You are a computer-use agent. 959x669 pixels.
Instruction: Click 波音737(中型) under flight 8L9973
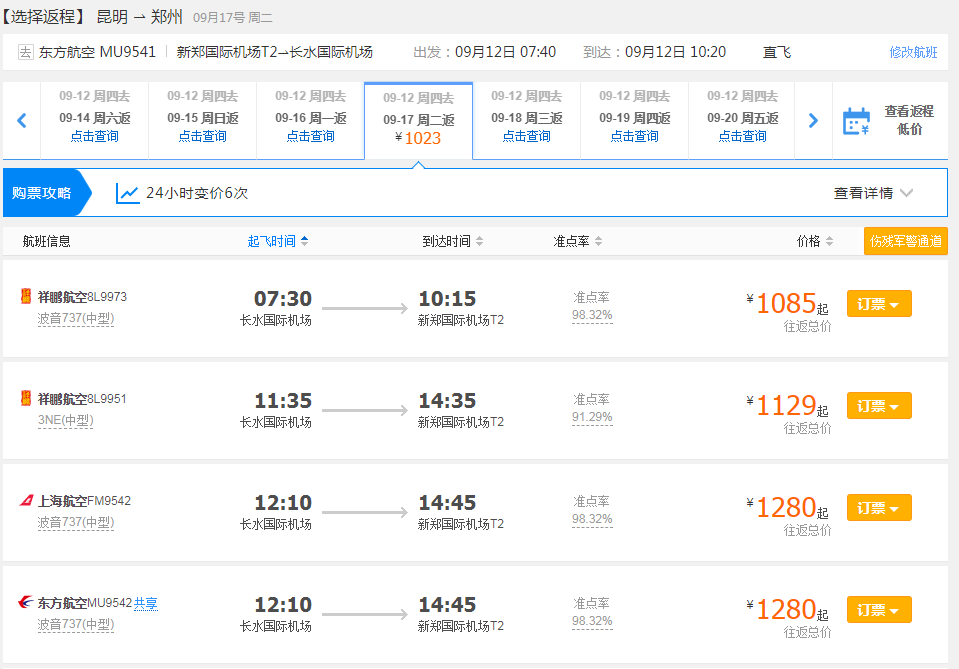(76, 318)
